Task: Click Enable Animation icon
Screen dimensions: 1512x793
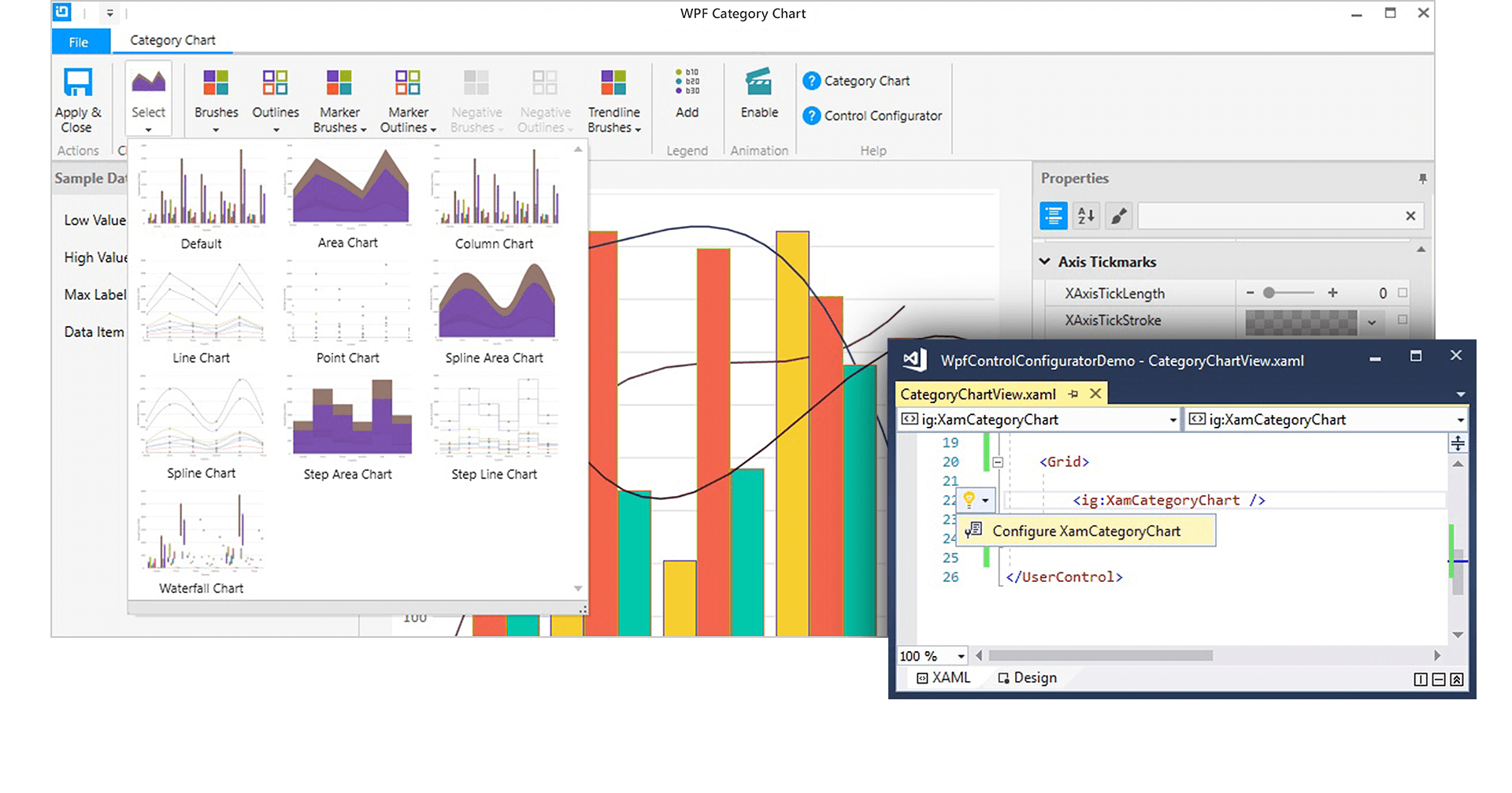Action: [759, 82]
